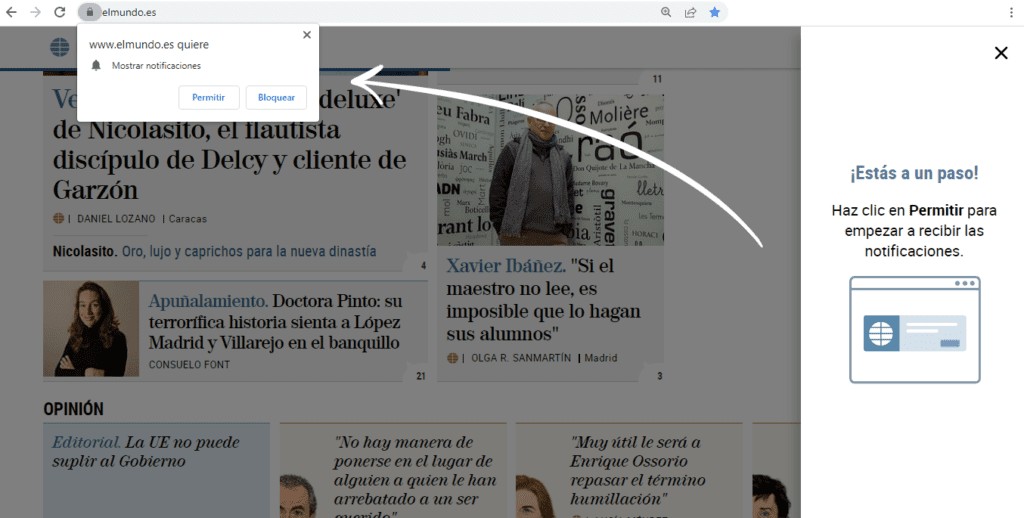The image size is (1024, 518).
Task: Click the OPINIÓN section heading
Action: 74,409
